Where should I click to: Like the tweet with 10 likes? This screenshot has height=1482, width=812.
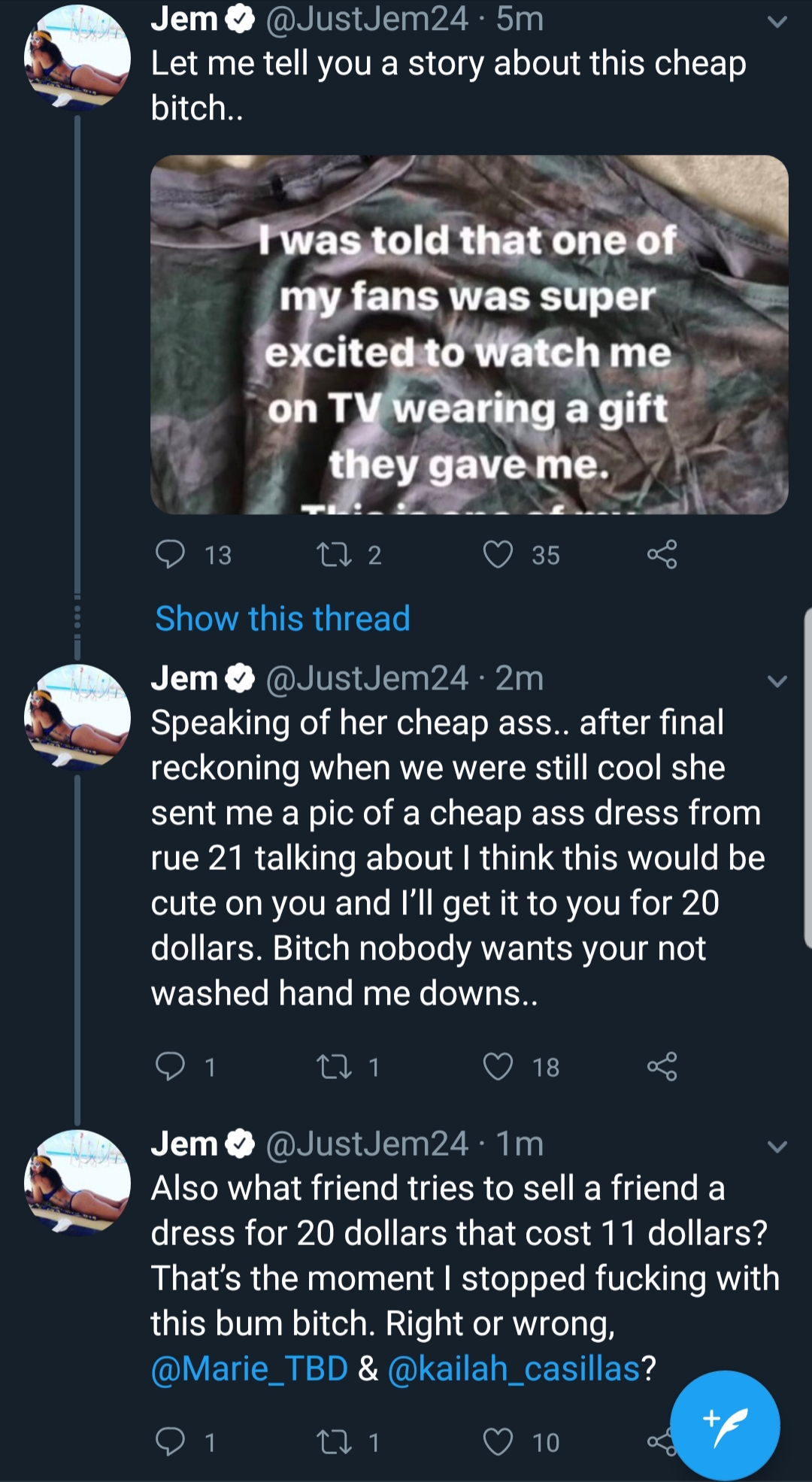(498, 1441)
